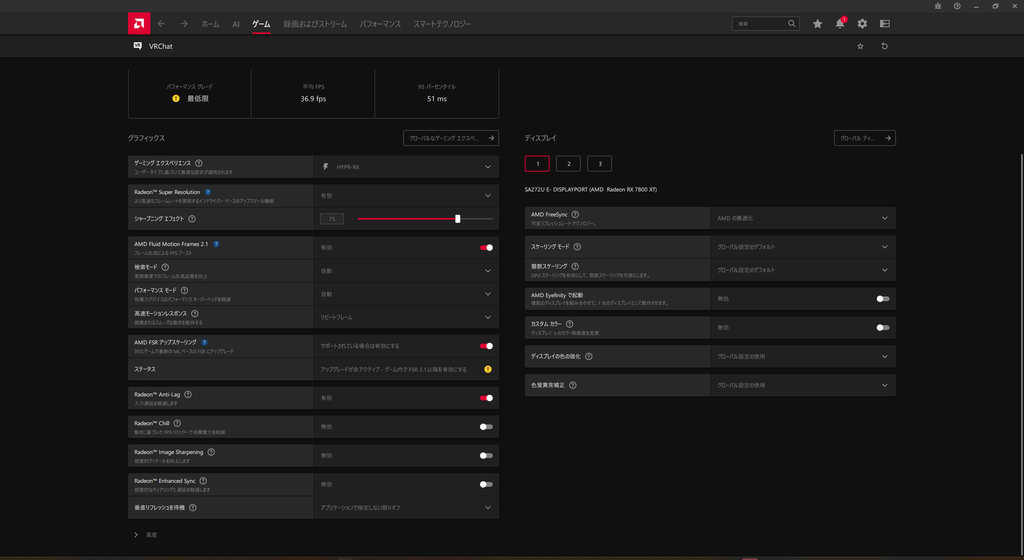Open ディスプレイの色の強化 dropdown

803,356
